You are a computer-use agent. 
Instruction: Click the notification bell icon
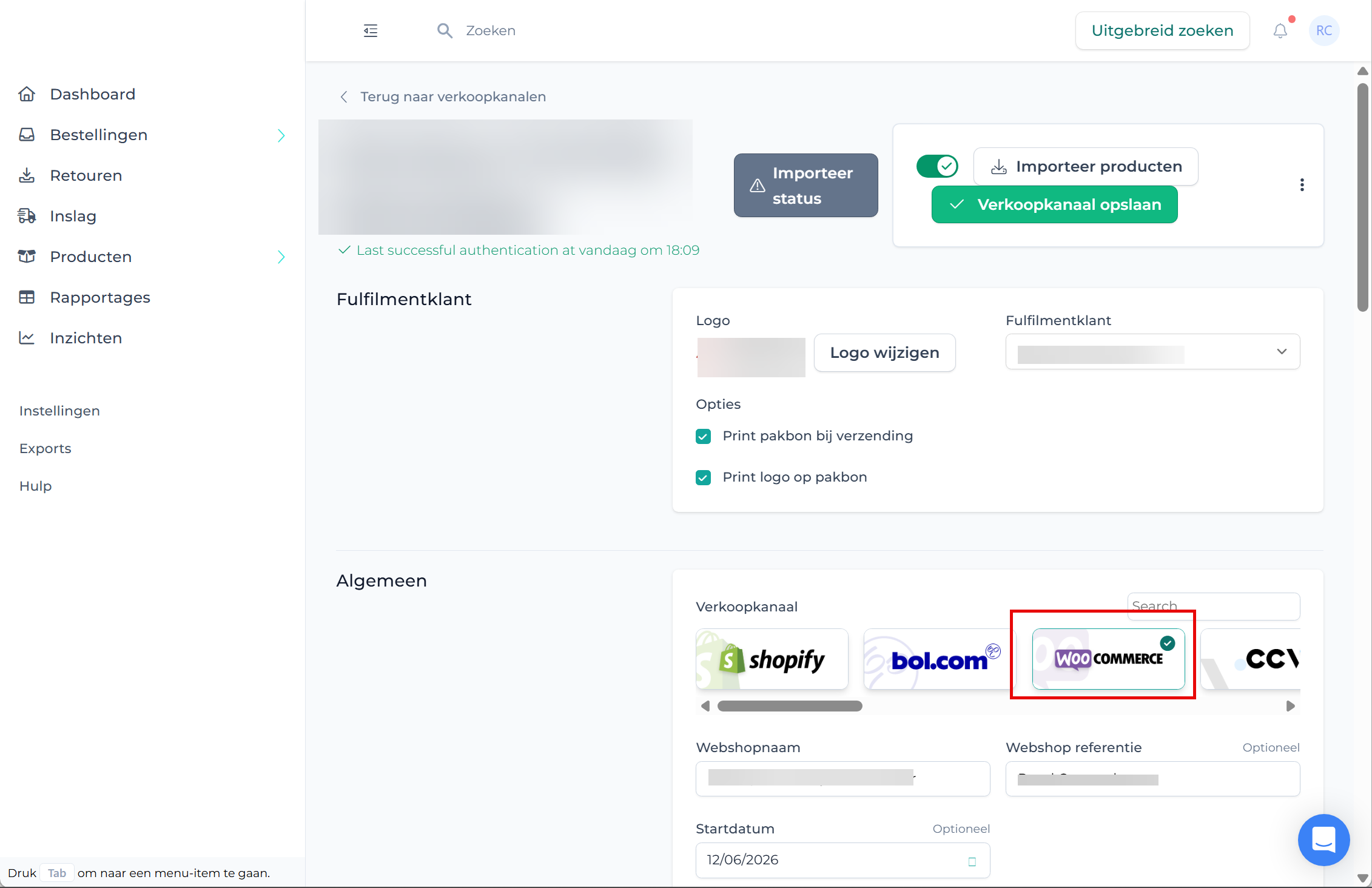tap(1280, 31)
